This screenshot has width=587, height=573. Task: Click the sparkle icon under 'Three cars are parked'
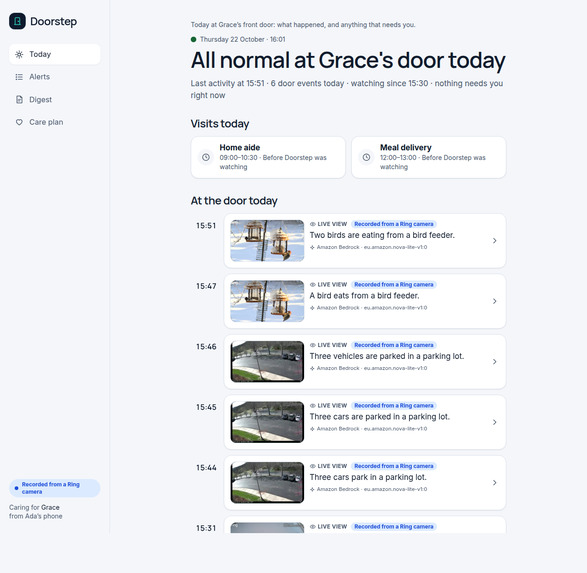pyautogui.click(x=312, y=429)
